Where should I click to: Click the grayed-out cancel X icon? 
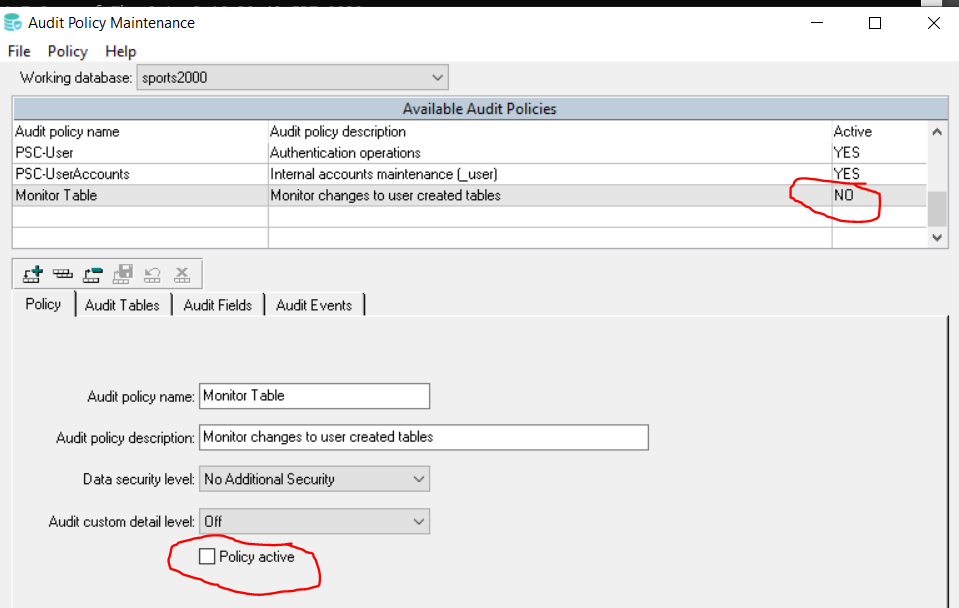[182, 274]
